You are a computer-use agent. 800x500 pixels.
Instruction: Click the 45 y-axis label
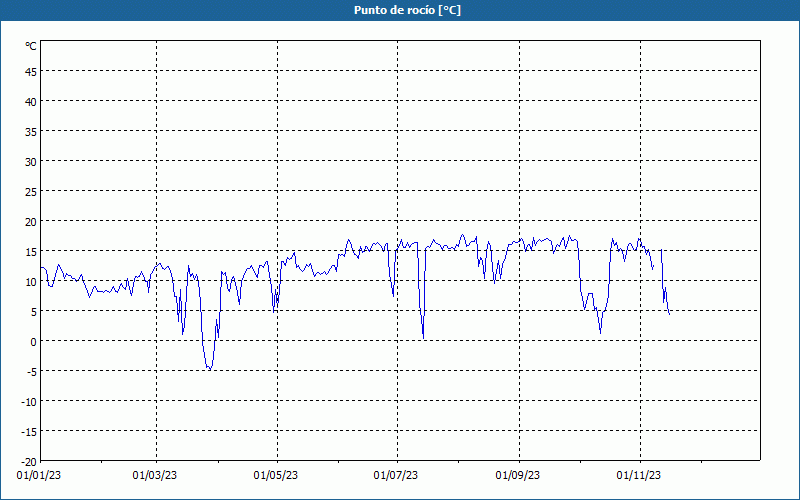pos(31,72)
